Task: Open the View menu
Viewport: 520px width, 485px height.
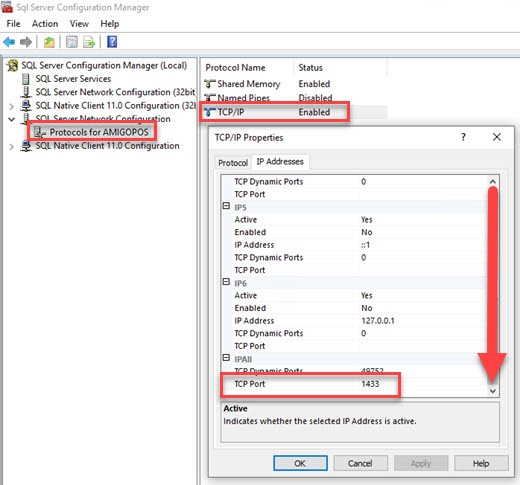Action: click(79, 24)
